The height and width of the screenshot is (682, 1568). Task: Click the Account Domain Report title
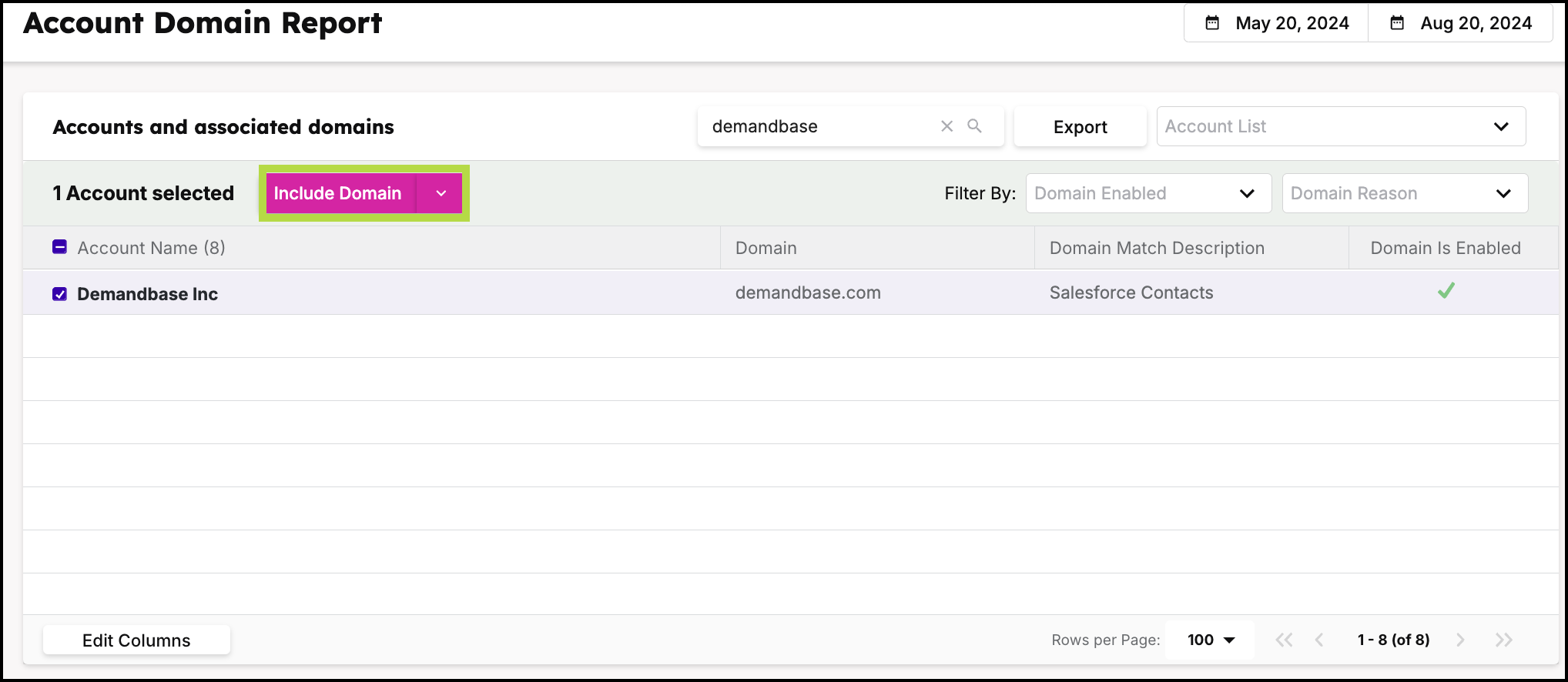click(x=203, y=23)
